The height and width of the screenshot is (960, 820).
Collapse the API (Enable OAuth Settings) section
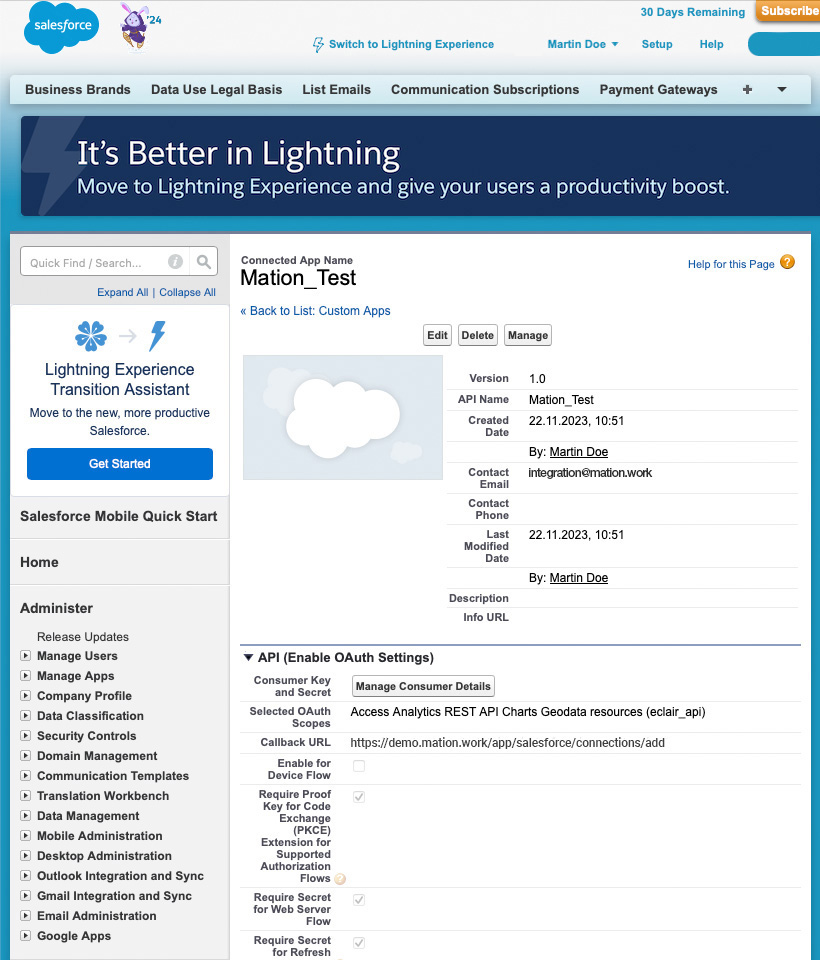tap(248, 658)
